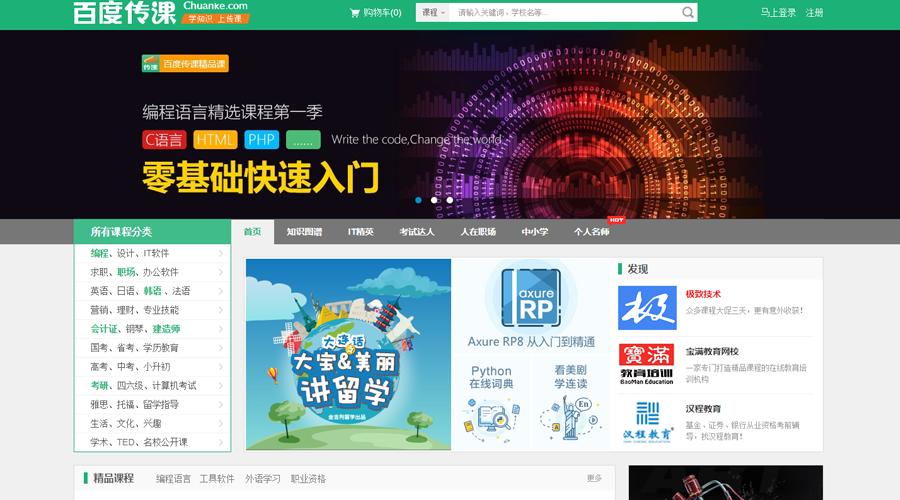Expand the 英语、日语、韩语、法语 category arrow
Viewport: 900px width, 500px height.
tap(221, 291)
